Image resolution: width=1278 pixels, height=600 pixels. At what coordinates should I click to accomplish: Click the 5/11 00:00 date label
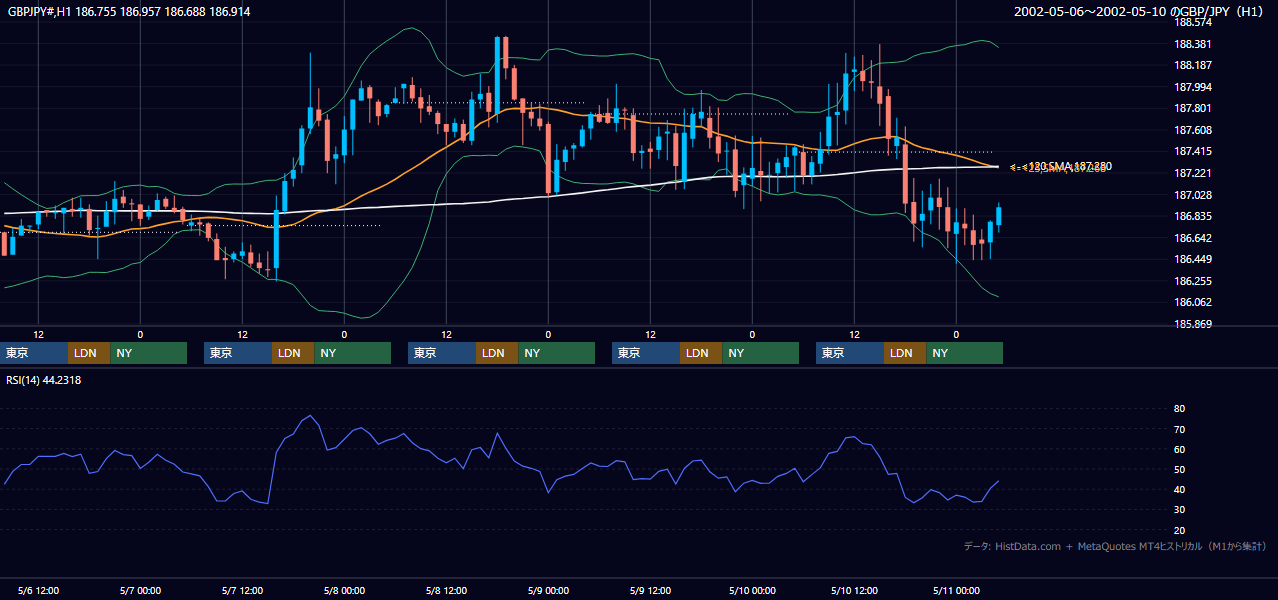coord(956,591)
